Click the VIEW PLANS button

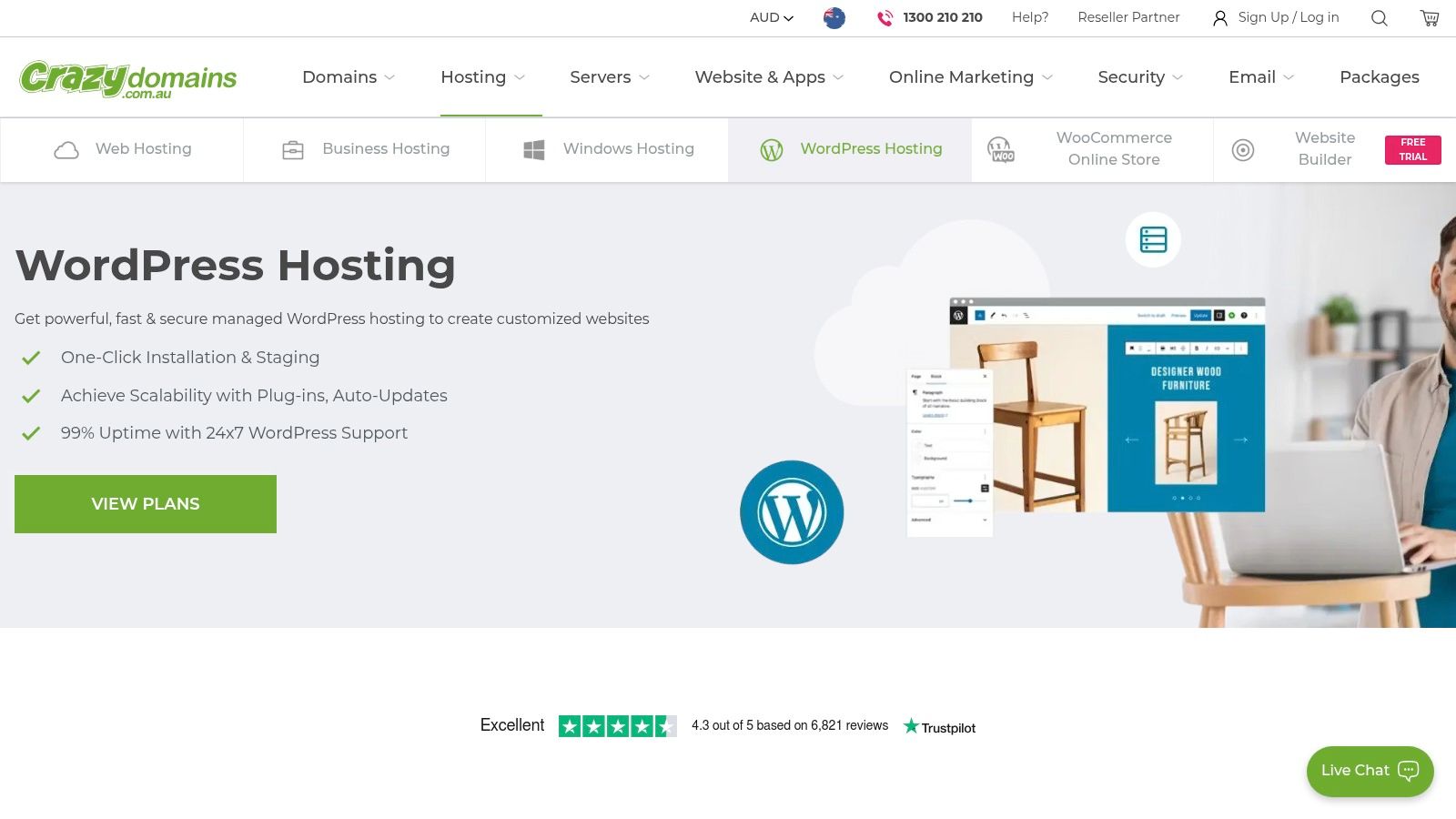145,503
